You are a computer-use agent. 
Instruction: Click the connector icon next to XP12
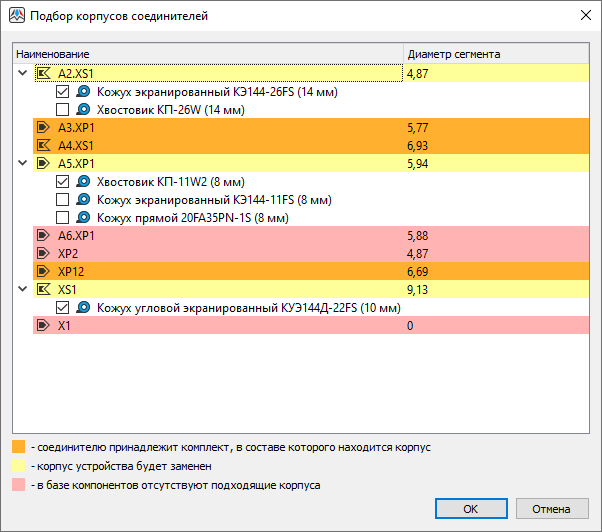43,271
